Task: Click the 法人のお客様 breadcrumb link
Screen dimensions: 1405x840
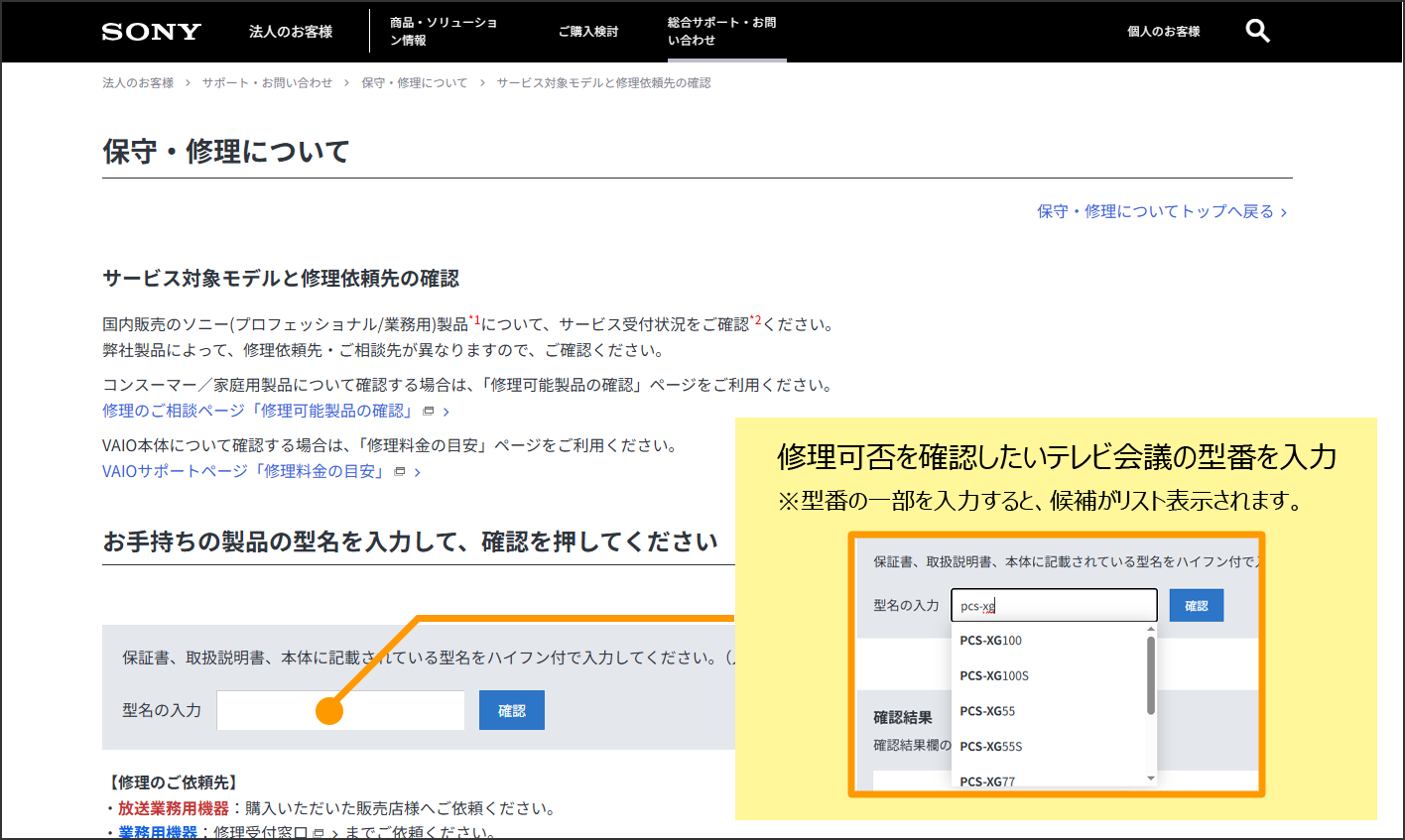Action: (138, 83)
